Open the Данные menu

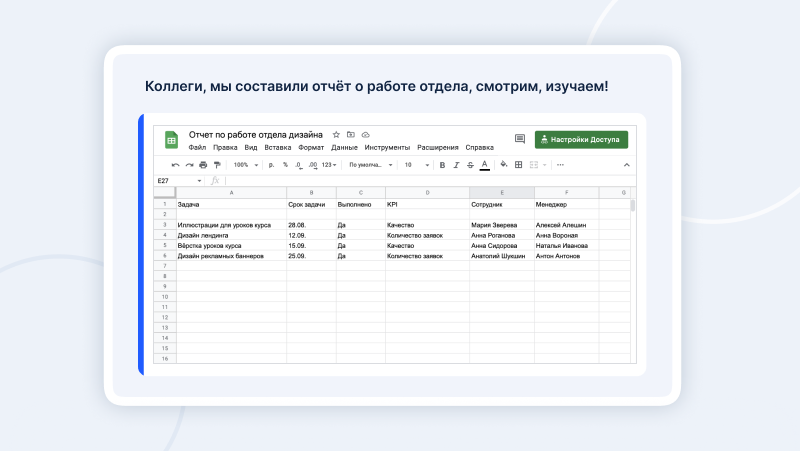pos(344,147)
